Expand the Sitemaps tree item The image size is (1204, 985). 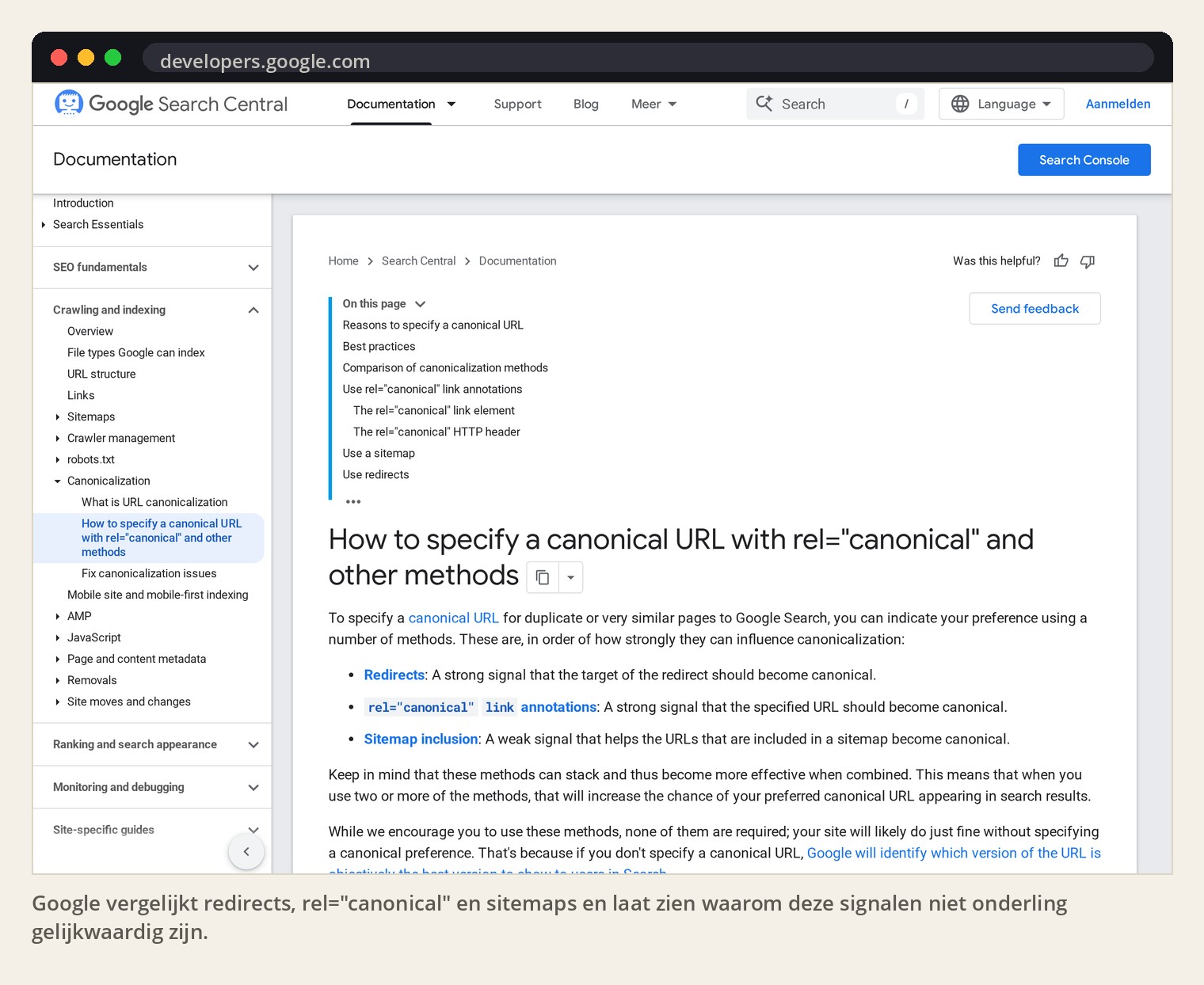pyautogui.click(x=57, y=417)
